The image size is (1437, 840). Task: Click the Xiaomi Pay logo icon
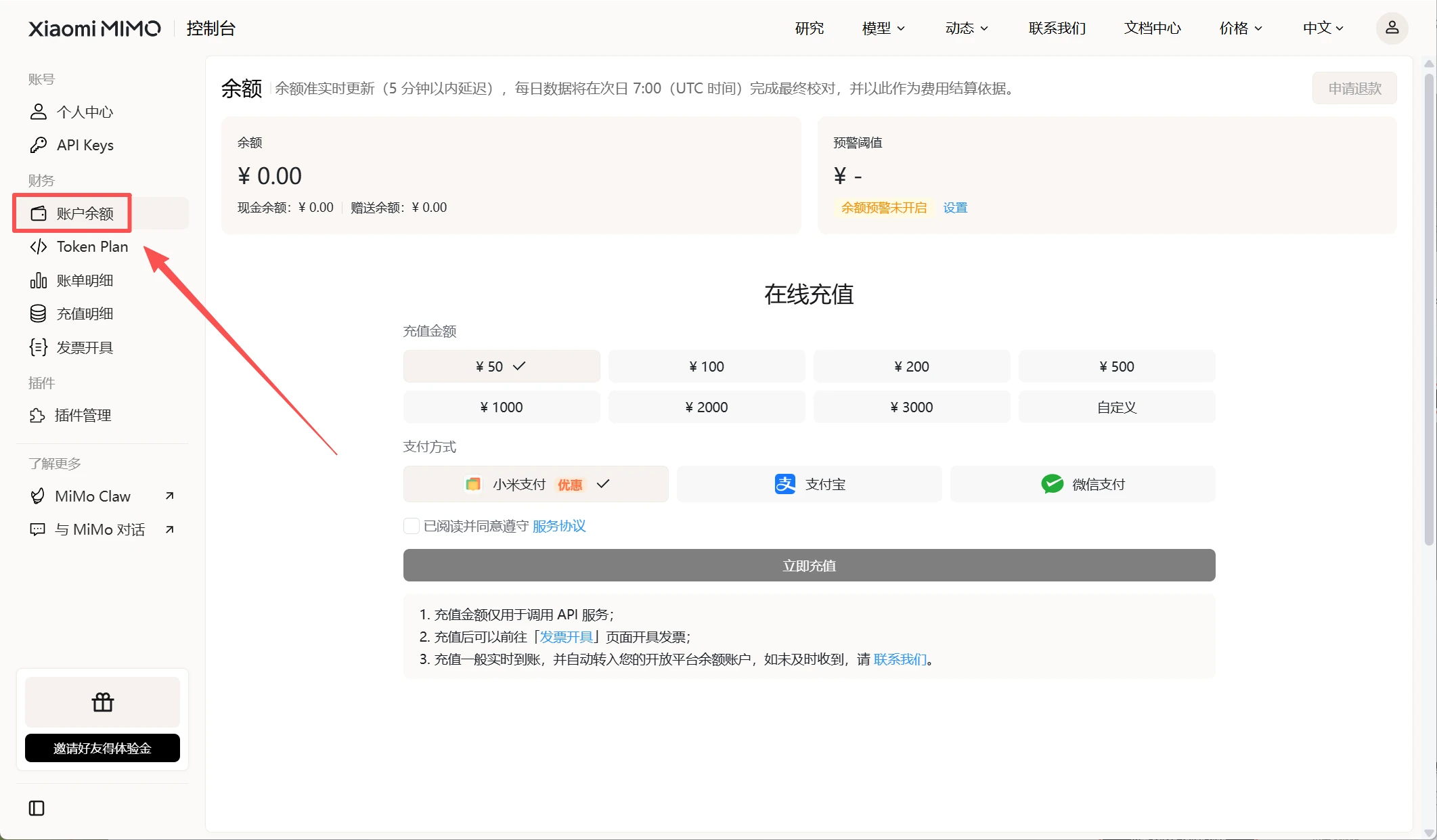pyautogui.click(x=473, y=484)
